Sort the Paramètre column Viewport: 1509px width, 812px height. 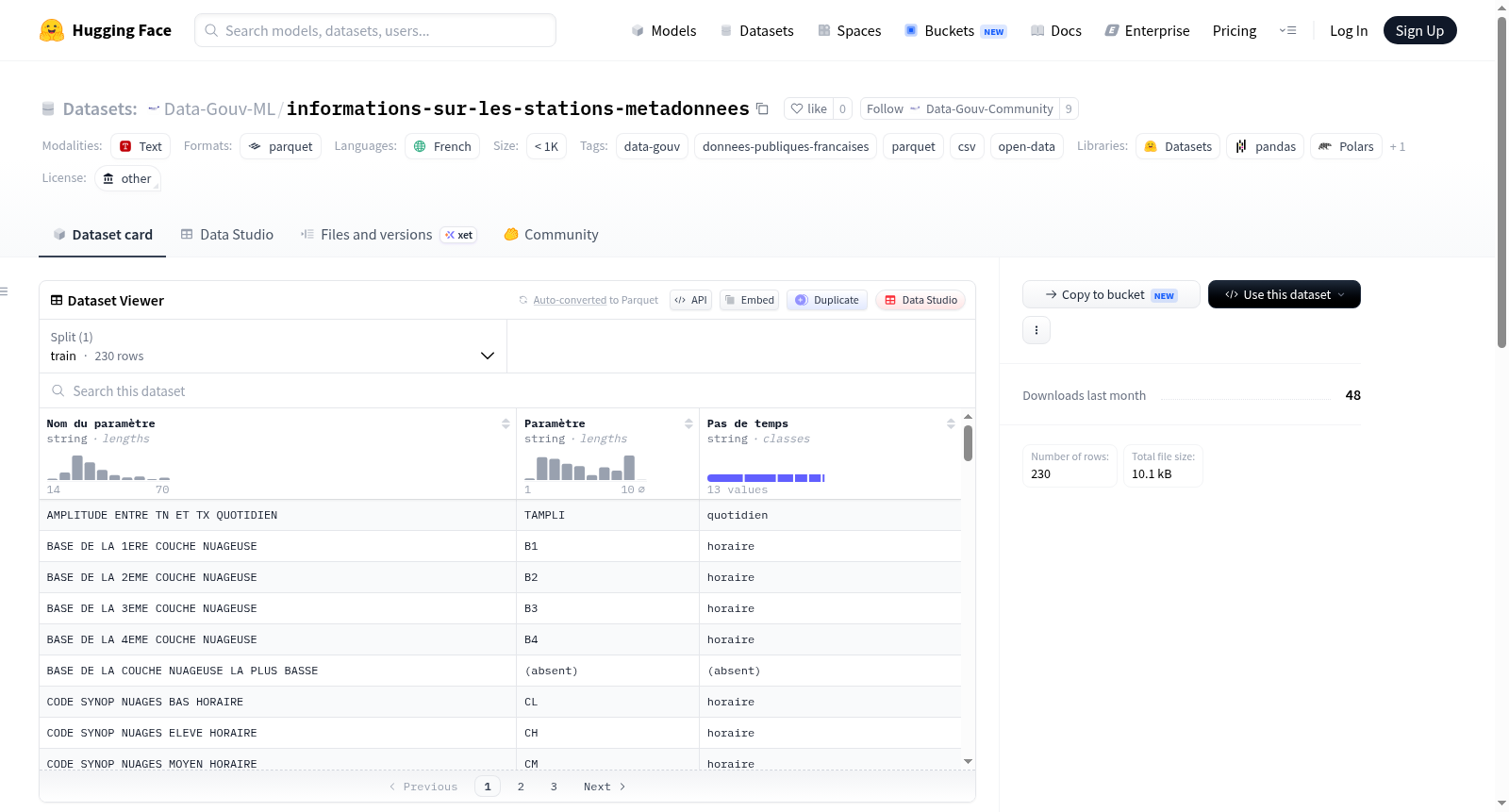pos(688,424)
